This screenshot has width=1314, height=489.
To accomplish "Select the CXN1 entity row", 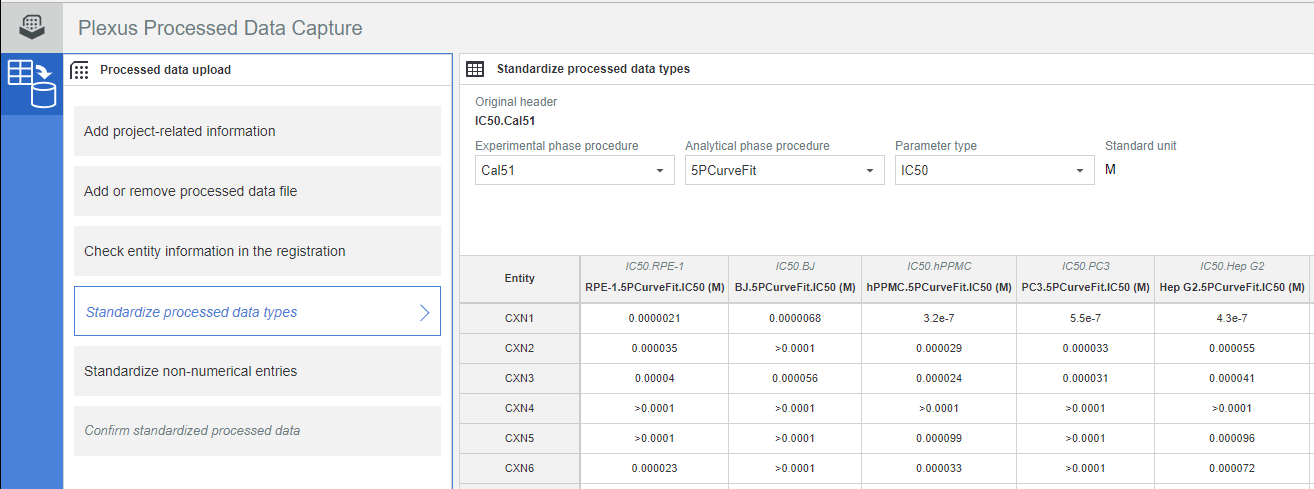I will (520, 318).
